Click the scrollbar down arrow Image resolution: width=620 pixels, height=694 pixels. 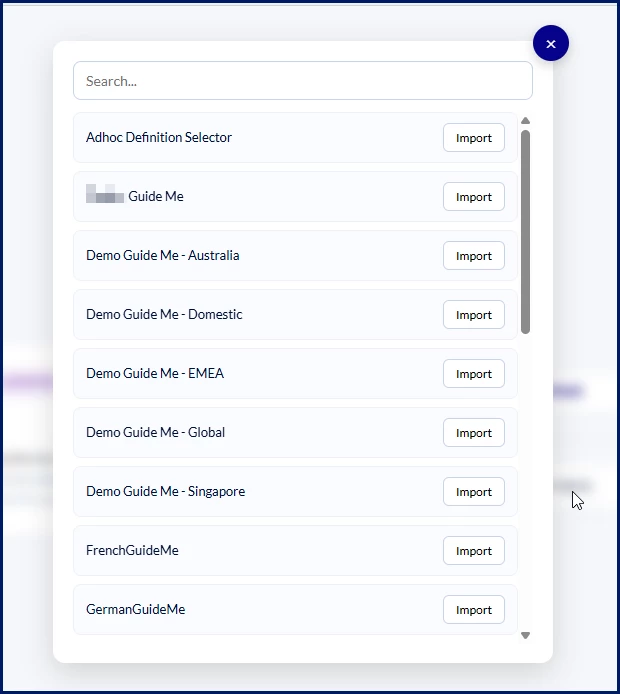coord(525,636)
